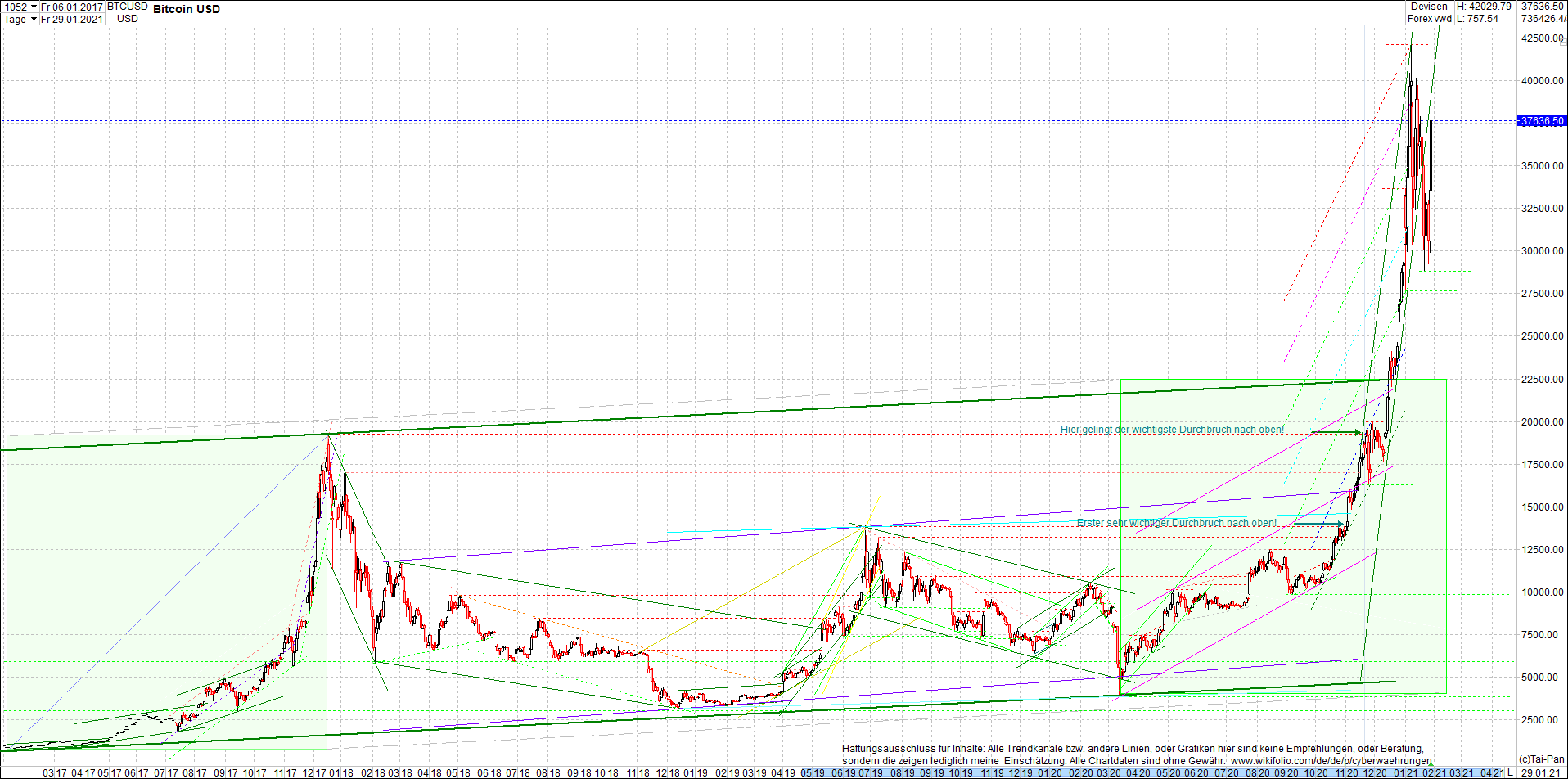This screenshot has height=779, width=1568.
Task: Click the 736426.4 value in header
Action: coord(1543,19)
